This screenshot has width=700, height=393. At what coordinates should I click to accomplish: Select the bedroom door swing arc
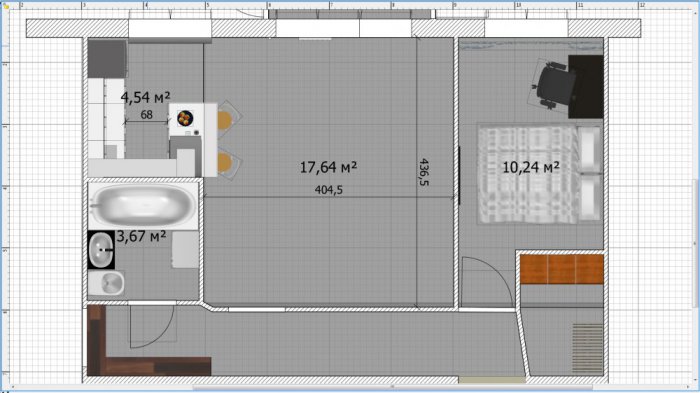(x=488, y=281)
